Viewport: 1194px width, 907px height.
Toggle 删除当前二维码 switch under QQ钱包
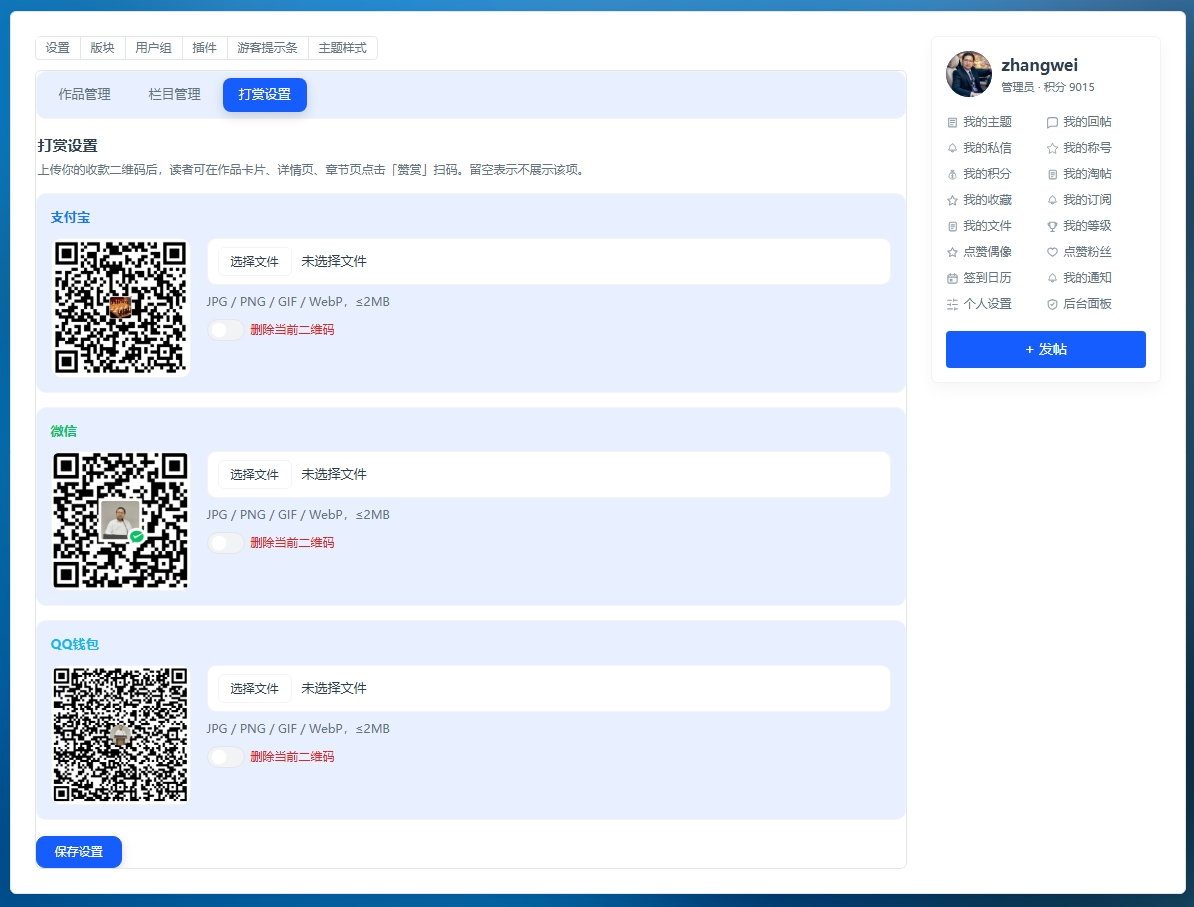(x=225, y=757)
